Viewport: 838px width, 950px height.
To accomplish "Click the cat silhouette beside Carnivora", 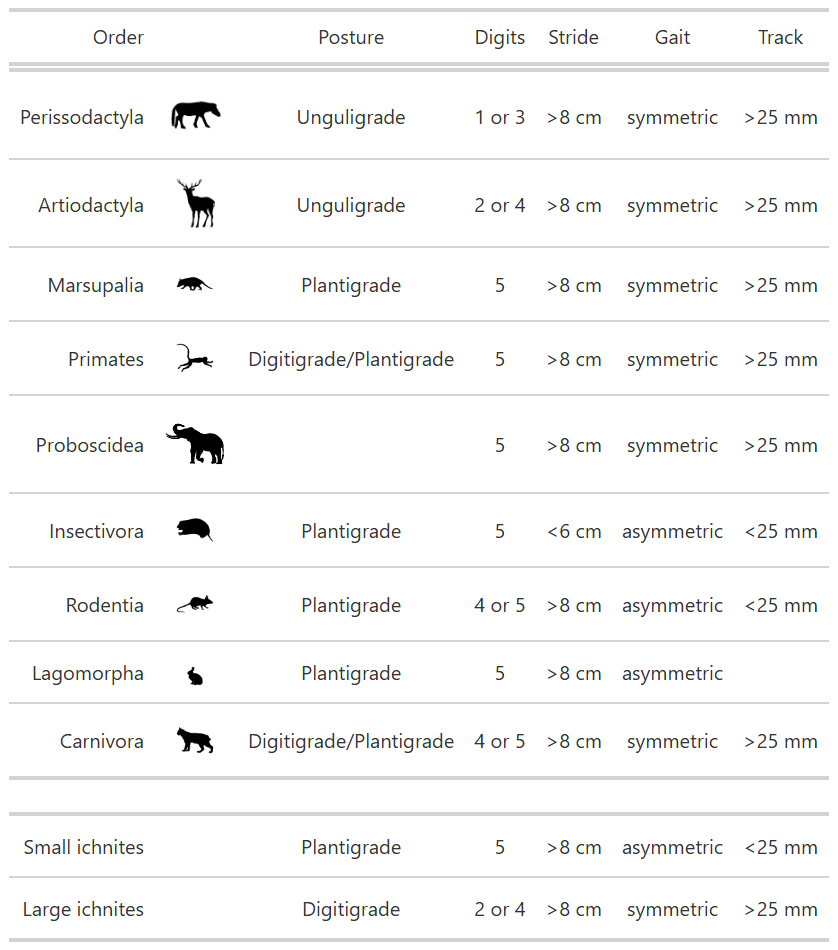I will click(x=195, y=741).
